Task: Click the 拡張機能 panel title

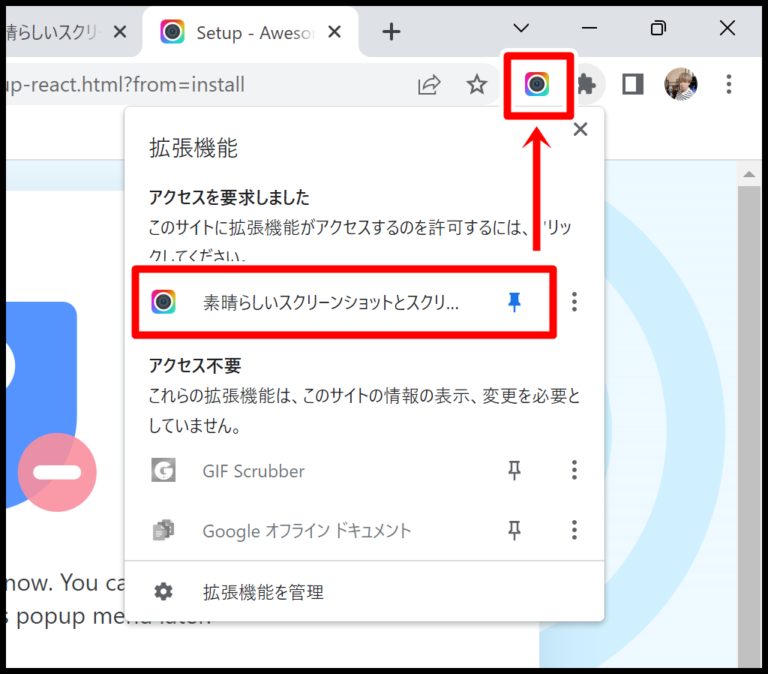Action: point(193,148)
